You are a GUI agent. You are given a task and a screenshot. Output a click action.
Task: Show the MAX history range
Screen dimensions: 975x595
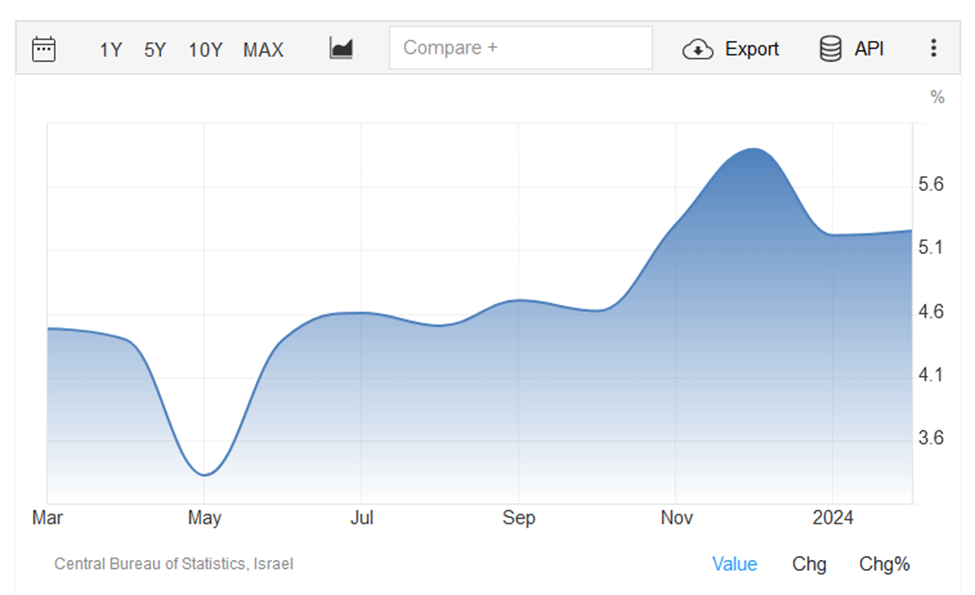[x=263, y=49]
